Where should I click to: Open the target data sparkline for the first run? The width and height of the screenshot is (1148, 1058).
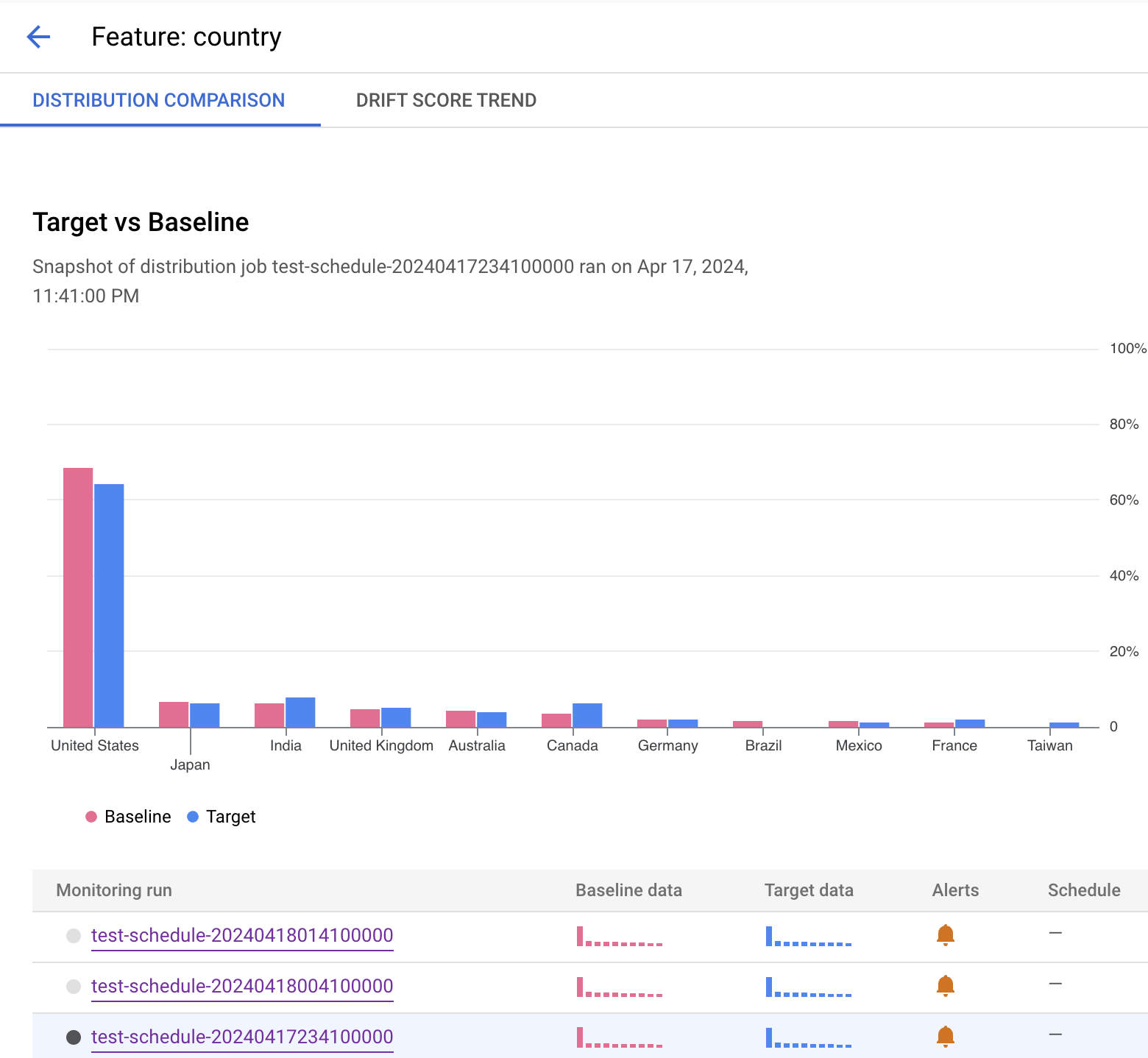point(808,938)
